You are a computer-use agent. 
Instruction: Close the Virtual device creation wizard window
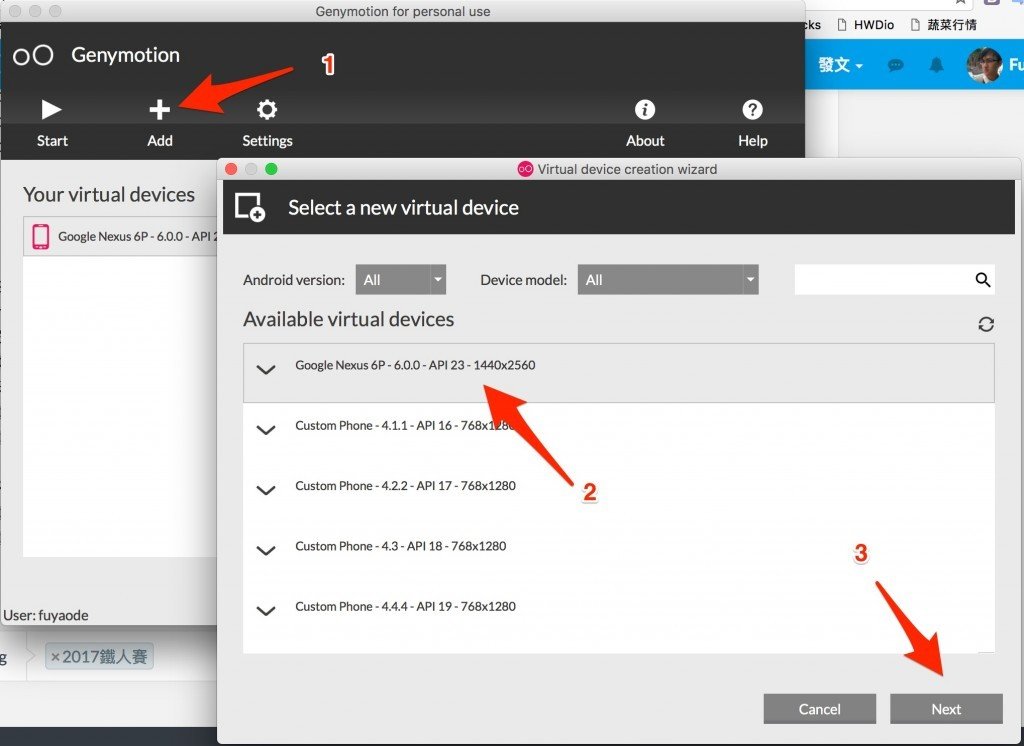click(x=231, y=169)
